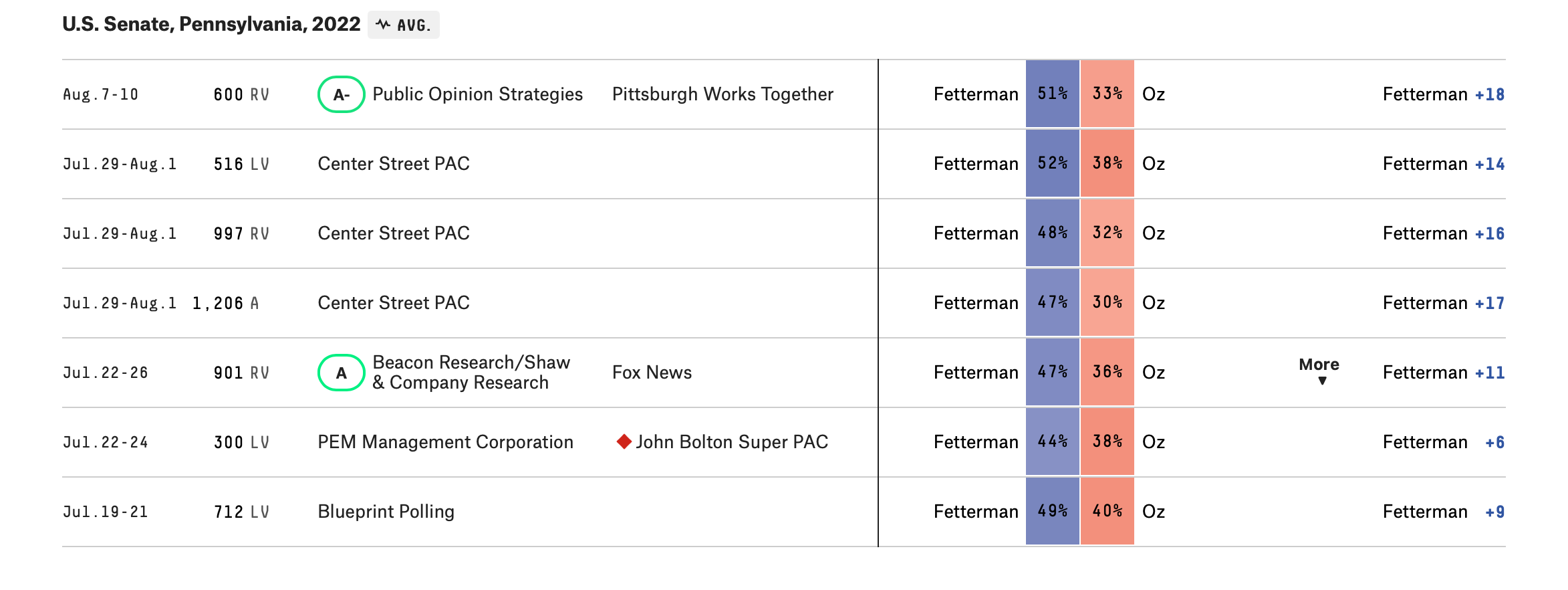
Task: Click Fetterman 44% result cell
Action: (1052, 441)
